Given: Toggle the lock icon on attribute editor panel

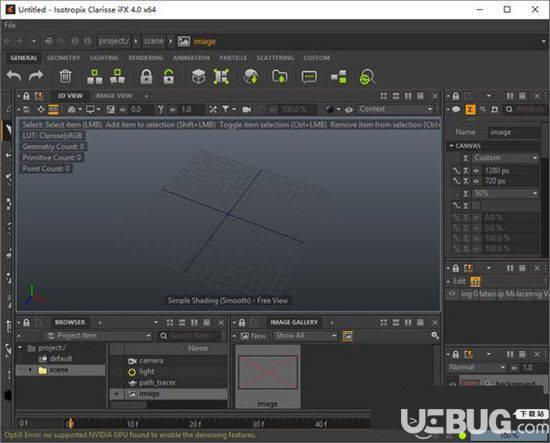Looking at the screenshot, I should 456,96.
